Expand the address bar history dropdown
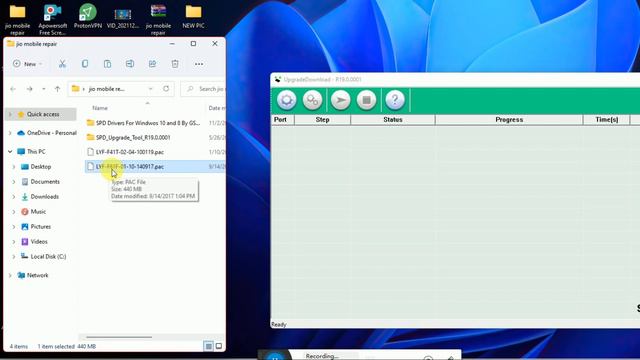 (x=151, y=89)
